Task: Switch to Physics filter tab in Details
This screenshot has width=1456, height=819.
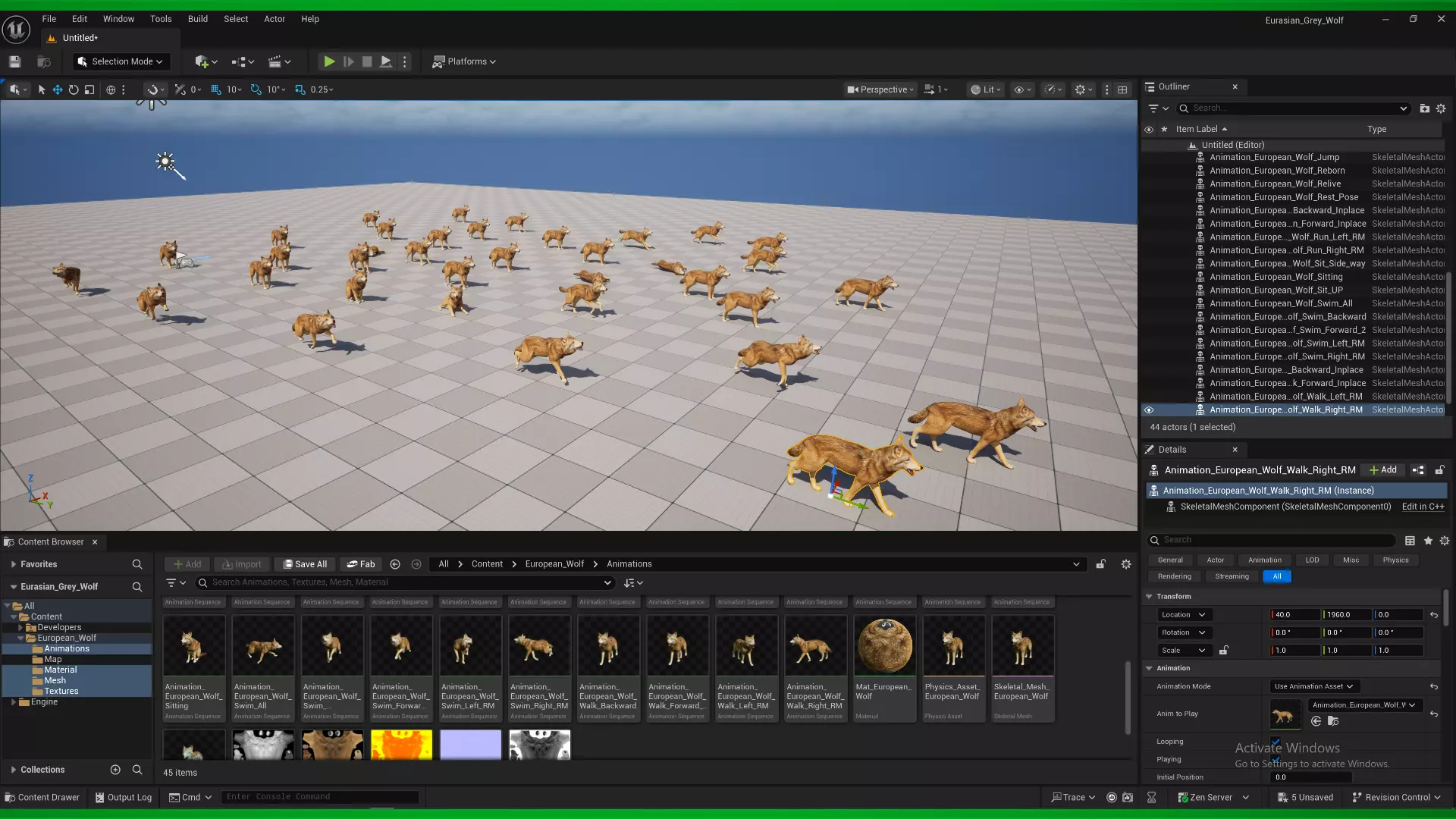Action: click(x=1395, y=560)
